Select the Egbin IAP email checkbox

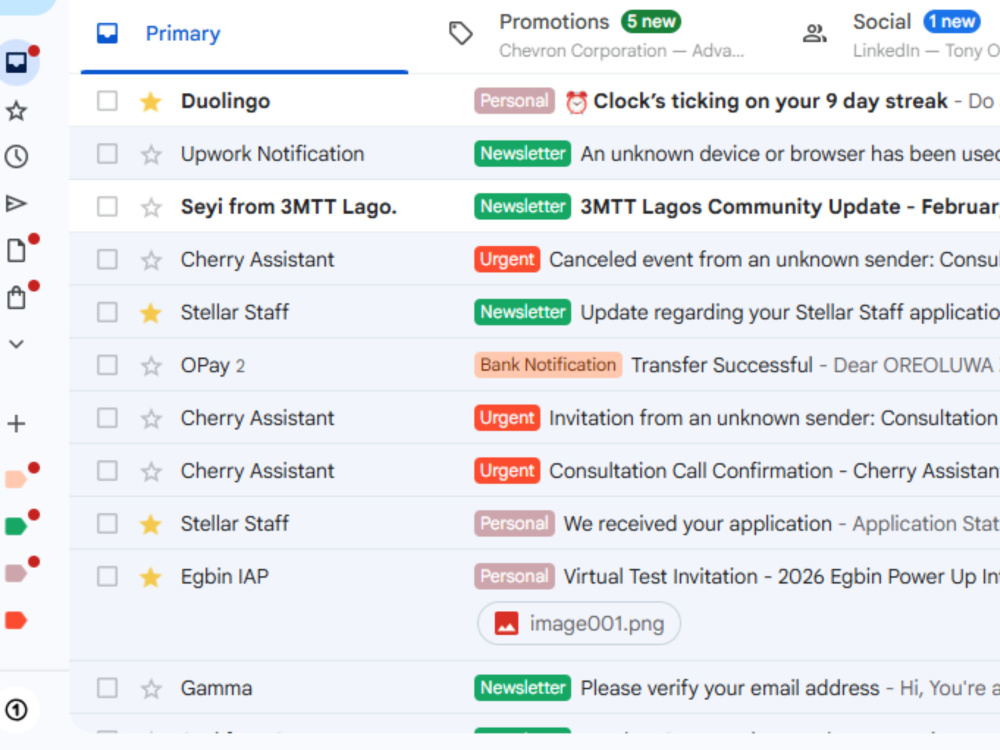tap(107, 577)
